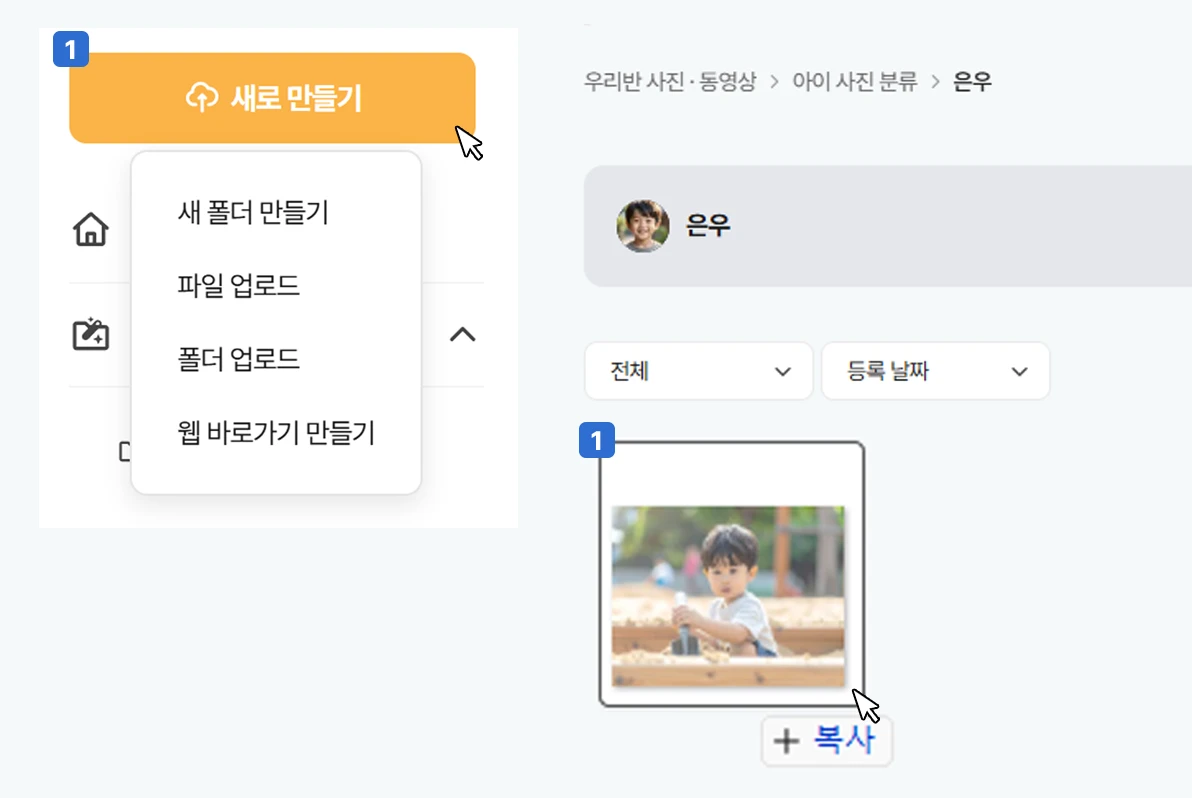Go to home via the house icon
1192x798 pixels.
(x=91, y=230)
